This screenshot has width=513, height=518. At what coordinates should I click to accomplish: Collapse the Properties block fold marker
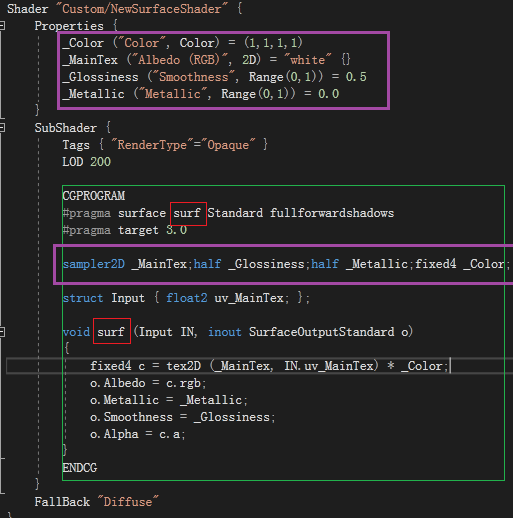point(2,26)
